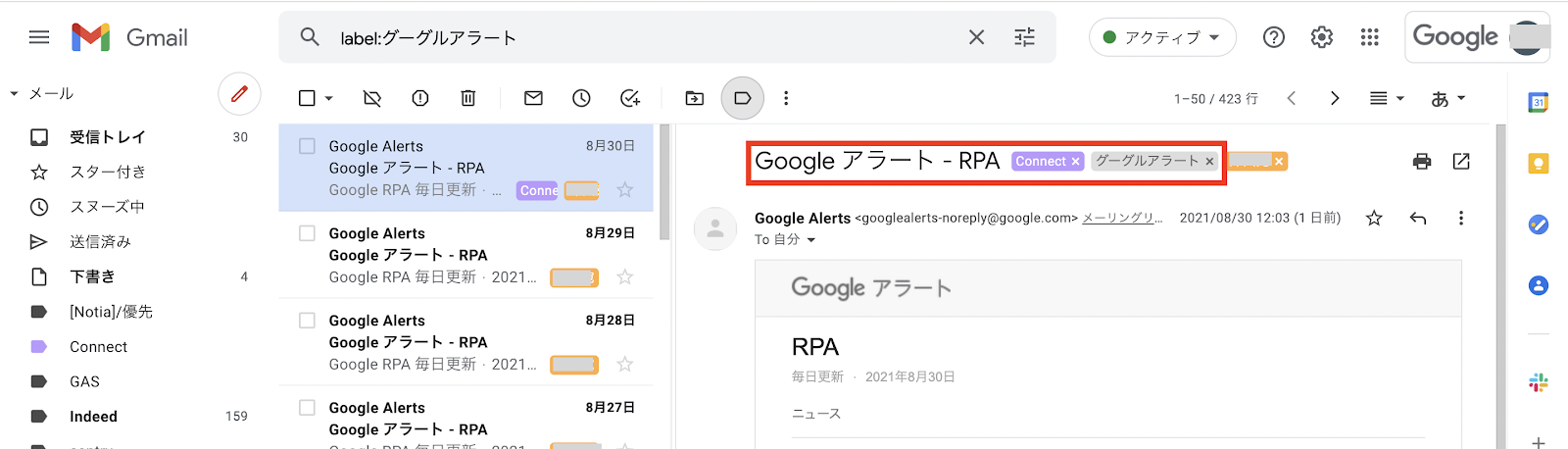
Task: Tick checkbox for the 8月29日 email
Action: click(307, 233)
